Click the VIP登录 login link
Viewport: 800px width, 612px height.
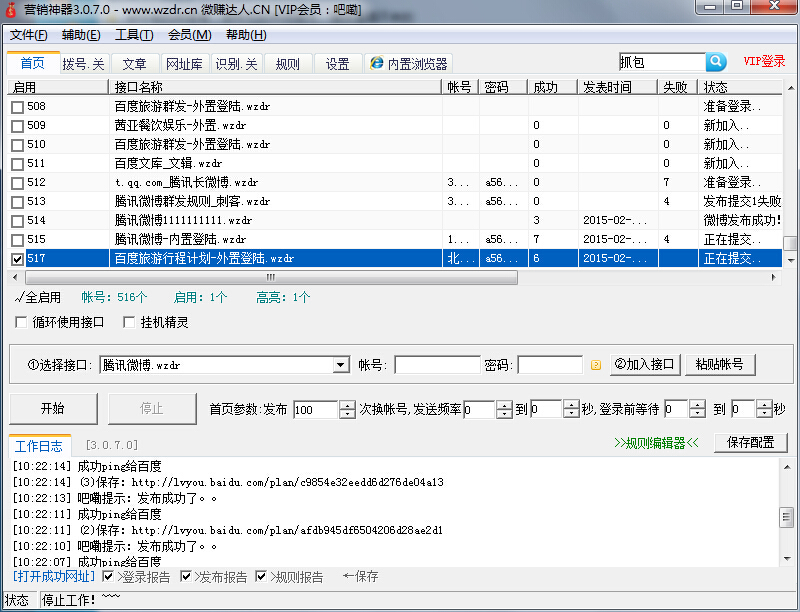(x=764, y=61)
